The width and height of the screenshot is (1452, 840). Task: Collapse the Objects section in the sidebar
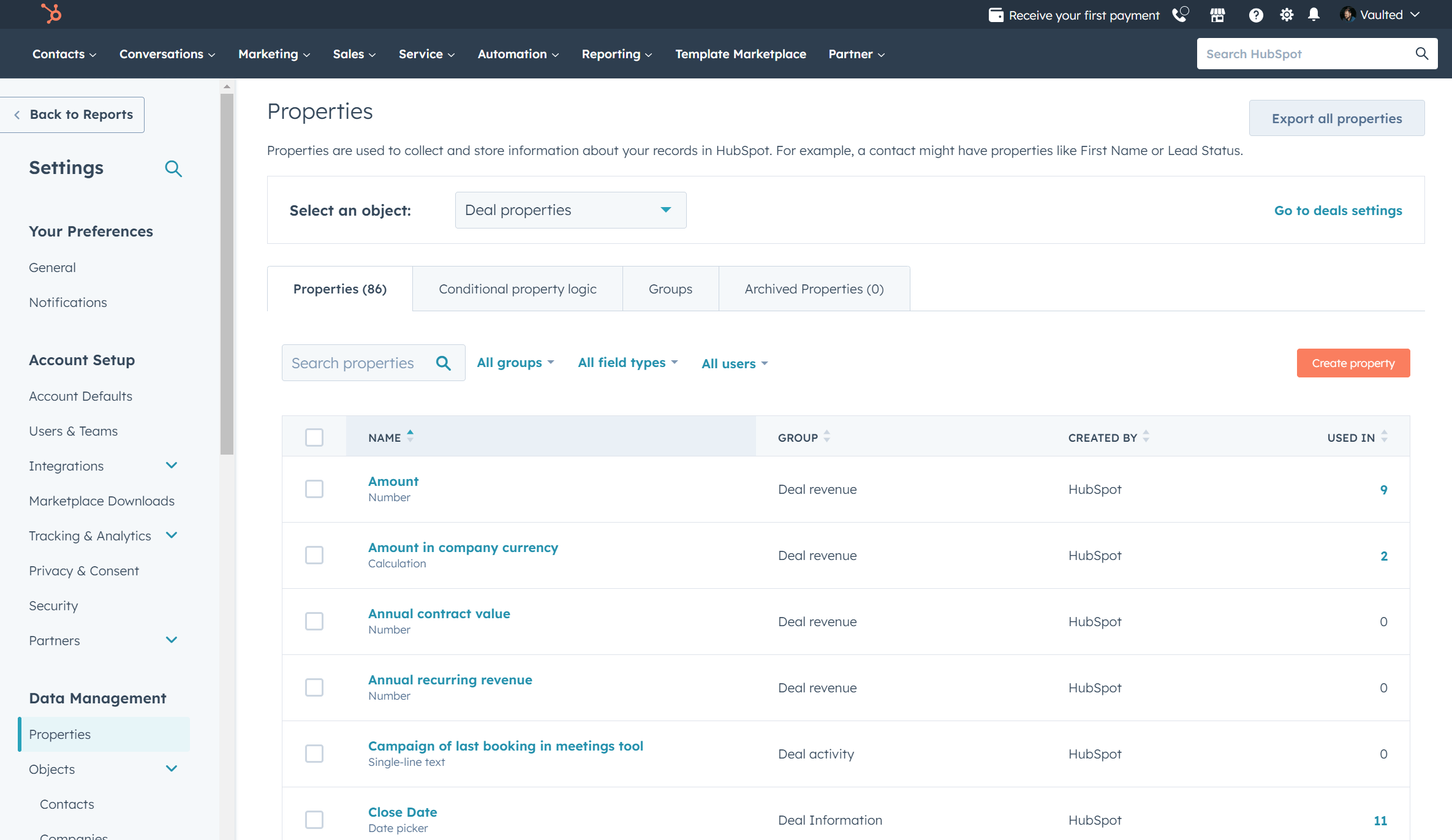(x=172, y=769)
